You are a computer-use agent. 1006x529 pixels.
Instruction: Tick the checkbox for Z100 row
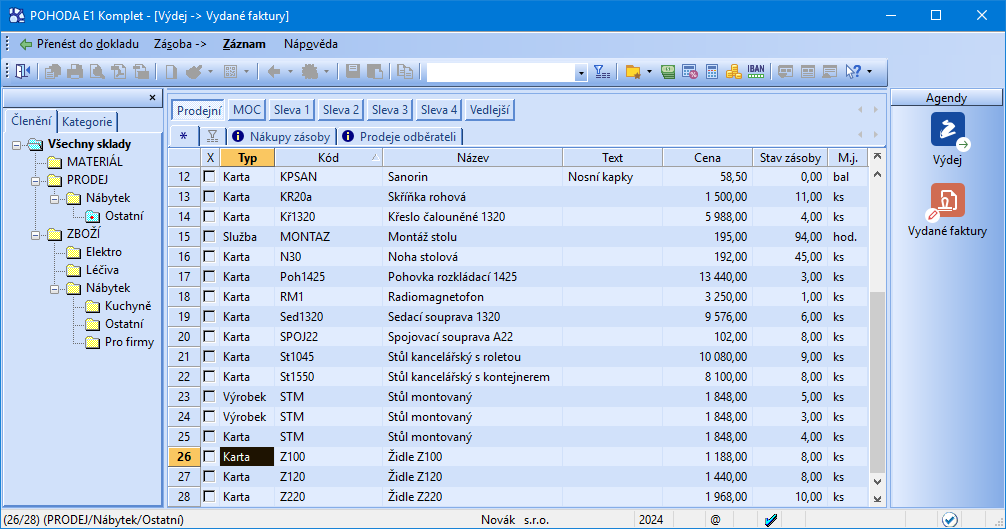(209, 457)
